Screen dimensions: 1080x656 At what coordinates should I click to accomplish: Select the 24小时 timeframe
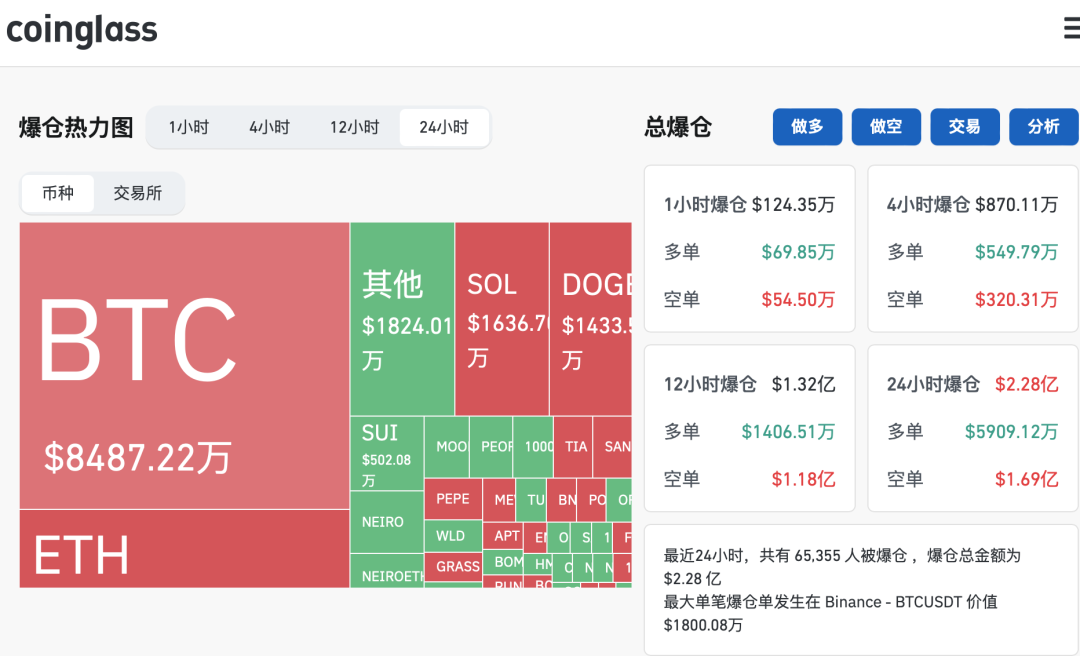(x=444, y=127)
